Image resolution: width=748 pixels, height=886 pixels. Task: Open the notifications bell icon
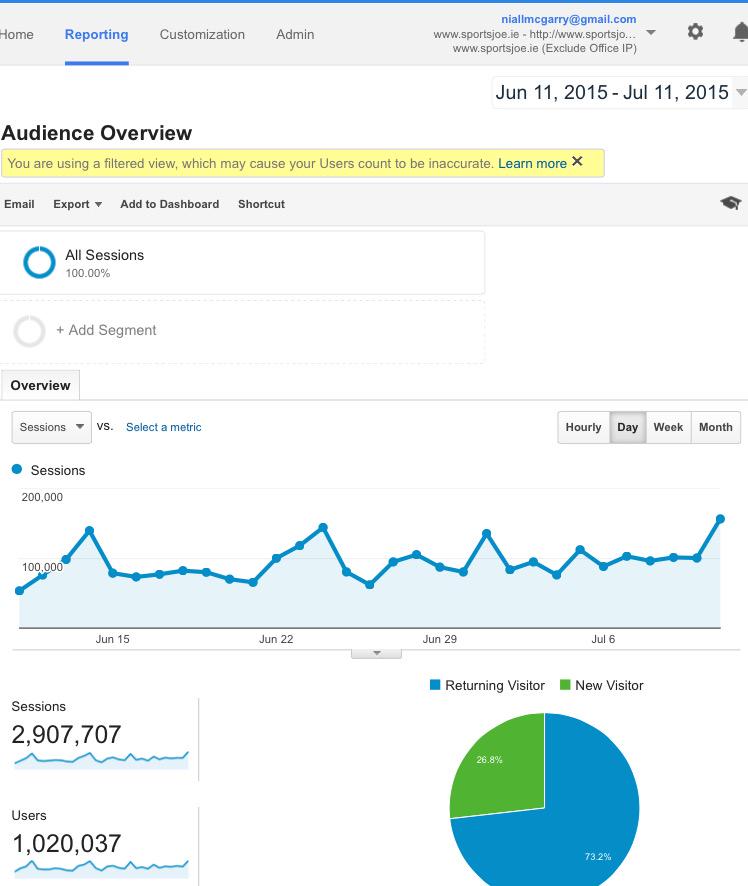point(741,32)
